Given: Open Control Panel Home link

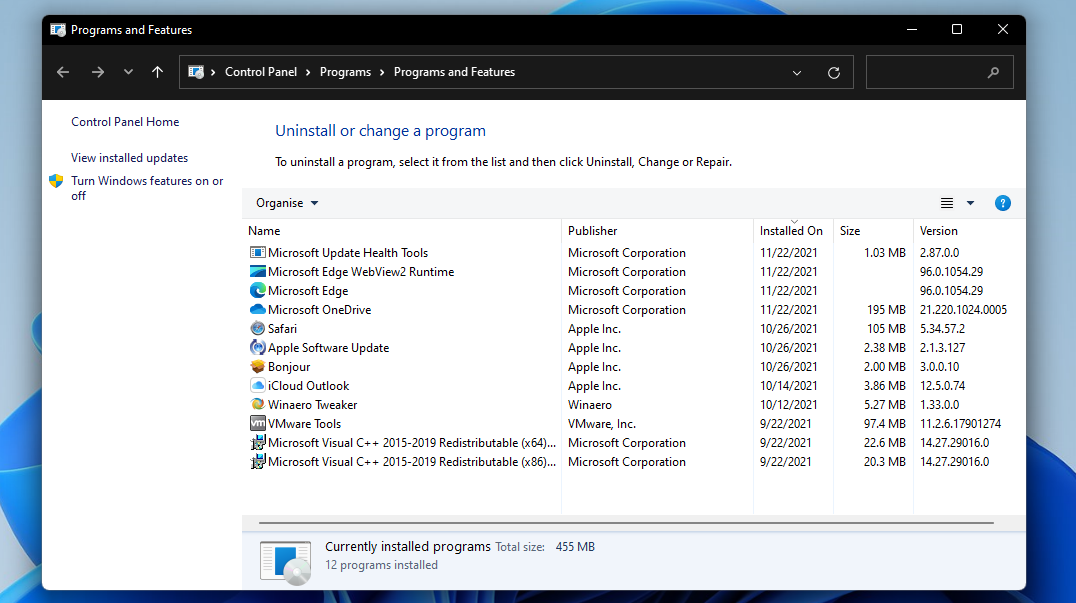Looking at the screenshot, I should (x=125, y=121).
